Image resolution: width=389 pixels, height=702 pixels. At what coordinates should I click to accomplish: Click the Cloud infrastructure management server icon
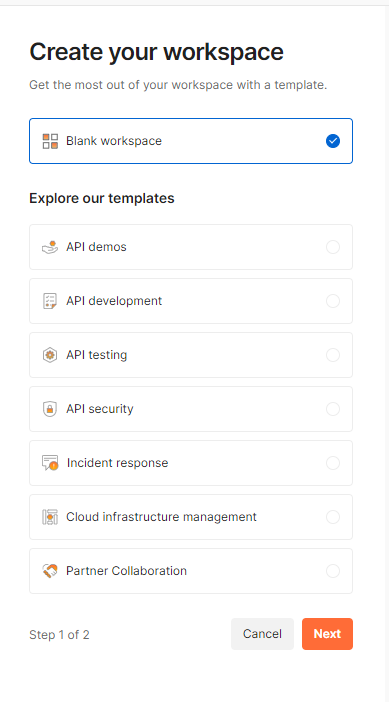pyautogui.click(x=50, y=517)
